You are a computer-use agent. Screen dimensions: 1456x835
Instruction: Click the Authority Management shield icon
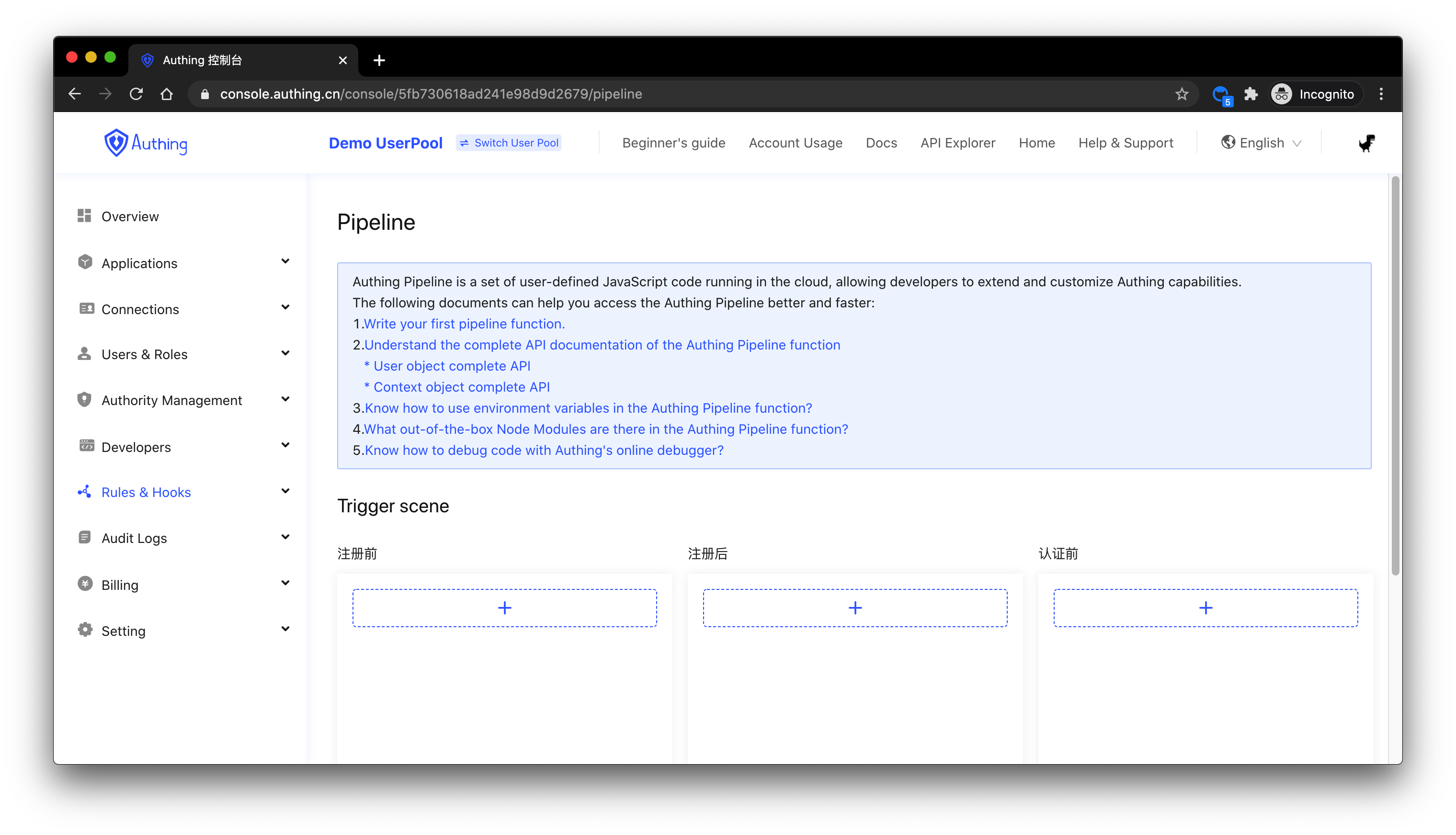(x=84, y=399)
